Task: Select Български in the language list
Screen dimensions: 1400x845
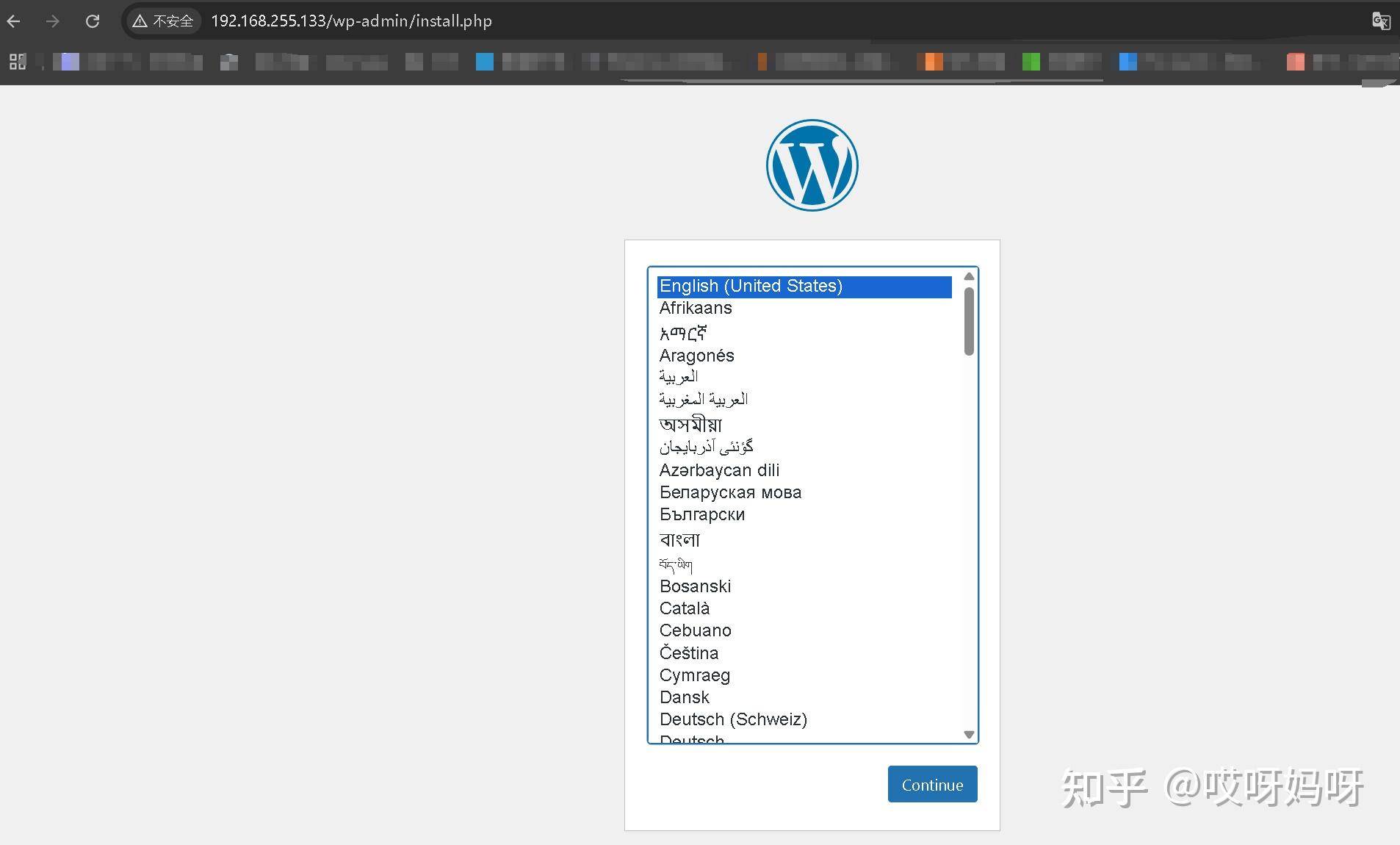Action: pyautogui.click(x=804, y=514)
